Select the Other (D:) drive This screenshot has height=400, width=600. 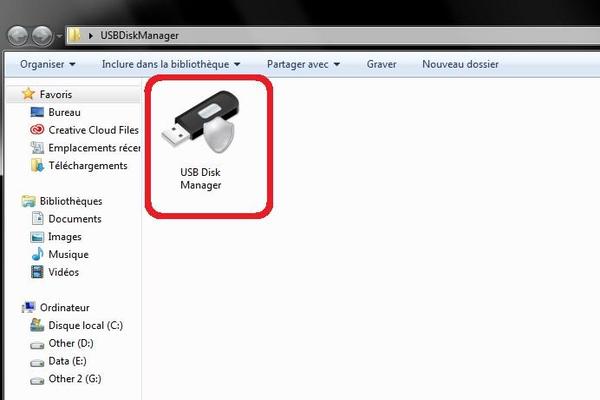click(x=70, y=344)
